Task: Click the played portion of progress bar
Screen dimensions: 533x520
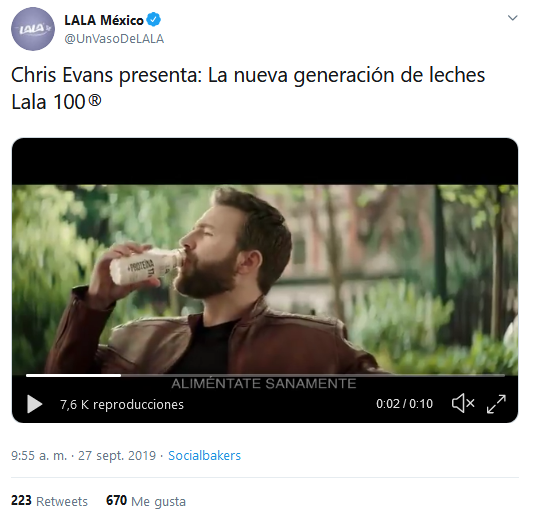Action: (x=73, y=376)
